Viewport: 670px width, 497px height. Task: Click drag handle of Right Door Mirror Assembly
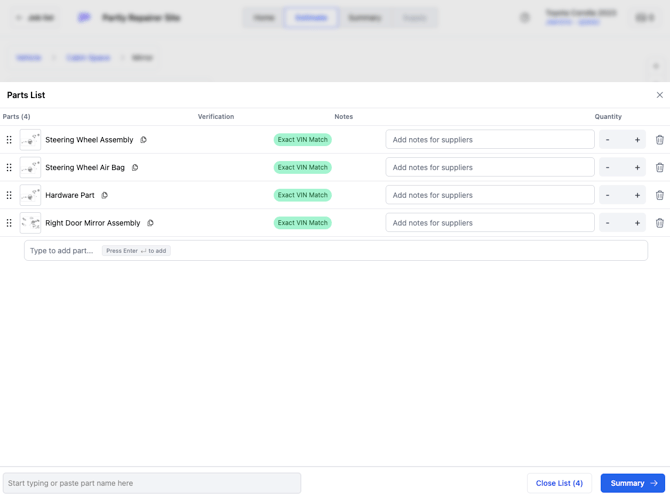click(9, 223)
